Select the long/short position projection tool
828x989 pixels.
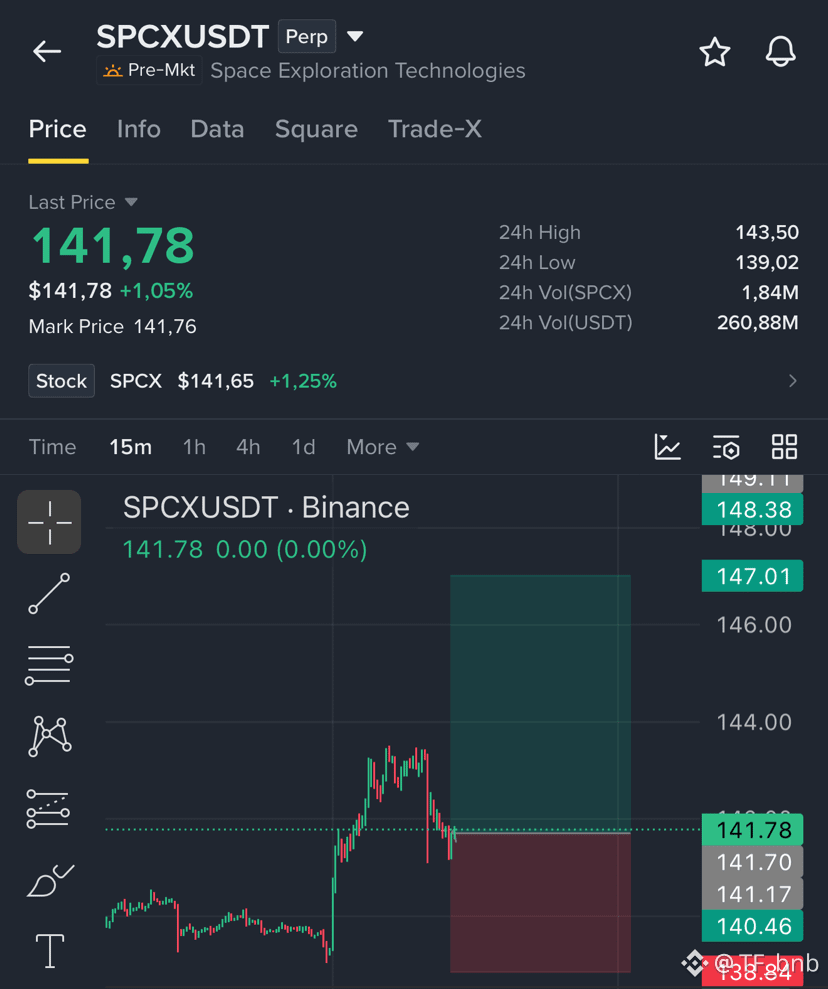pos(48,809)
